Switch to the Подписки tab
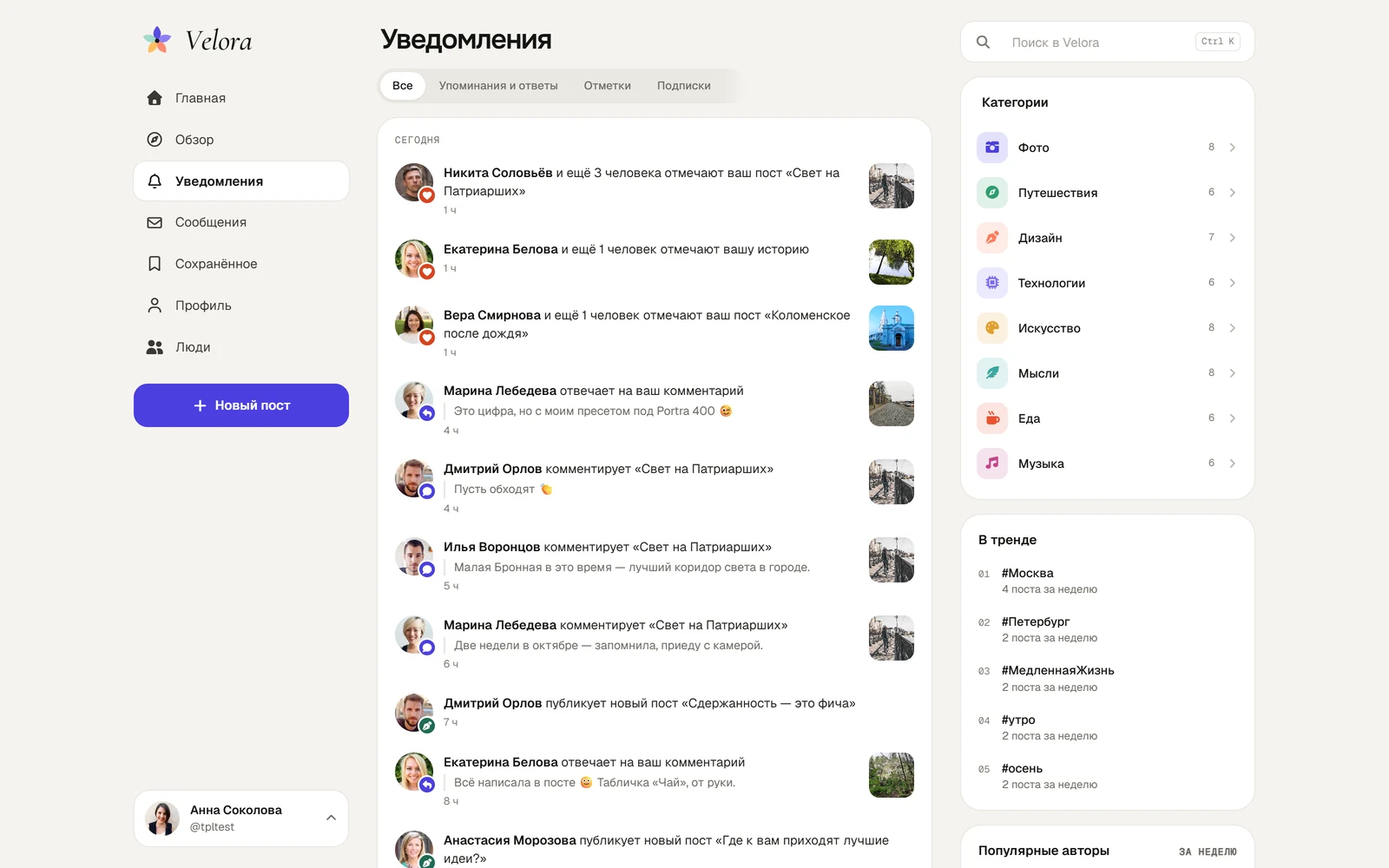The image size is (1389, 868). 684,86
